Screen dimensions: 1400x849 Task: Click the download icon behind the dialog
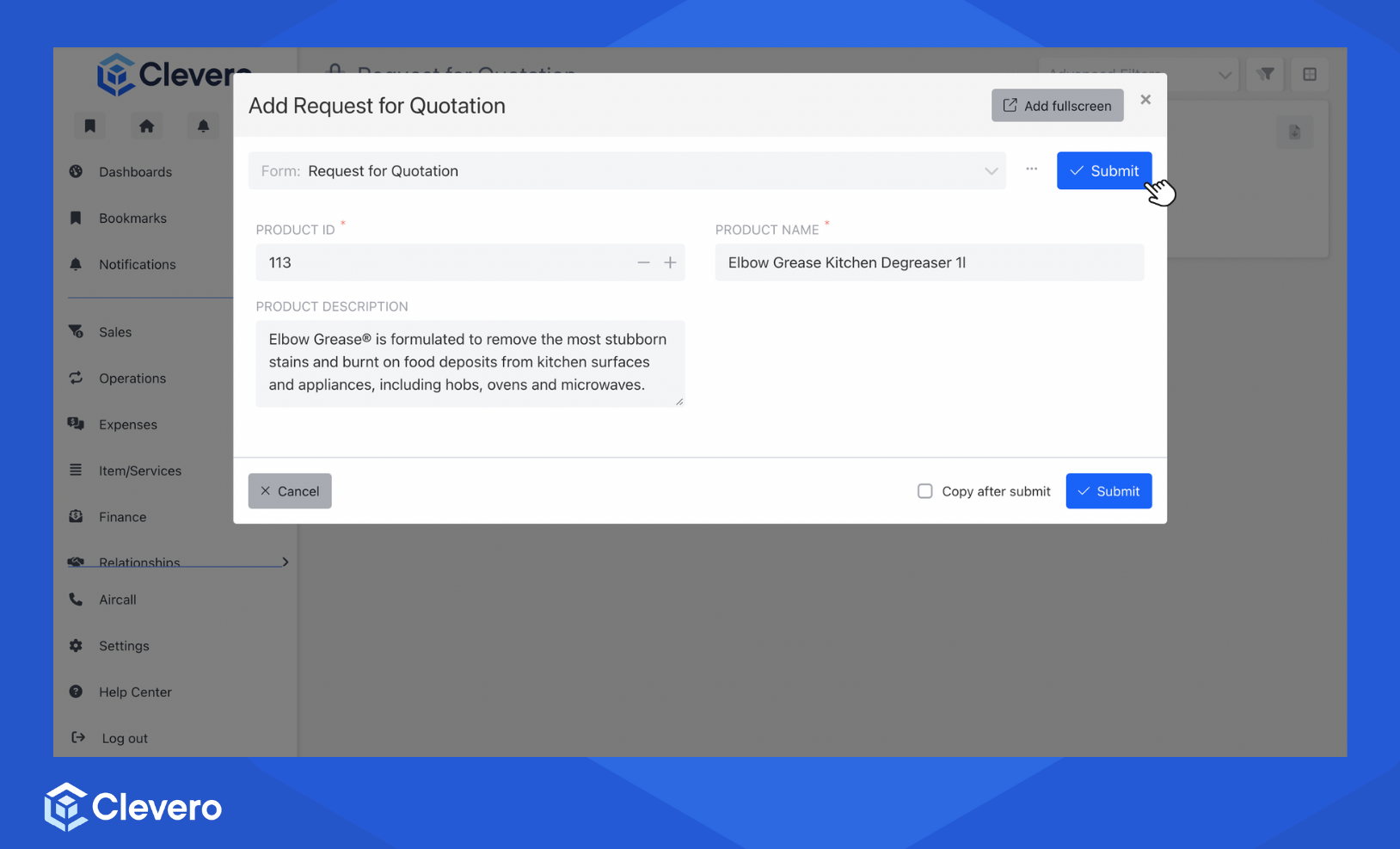pos(1294,132)
